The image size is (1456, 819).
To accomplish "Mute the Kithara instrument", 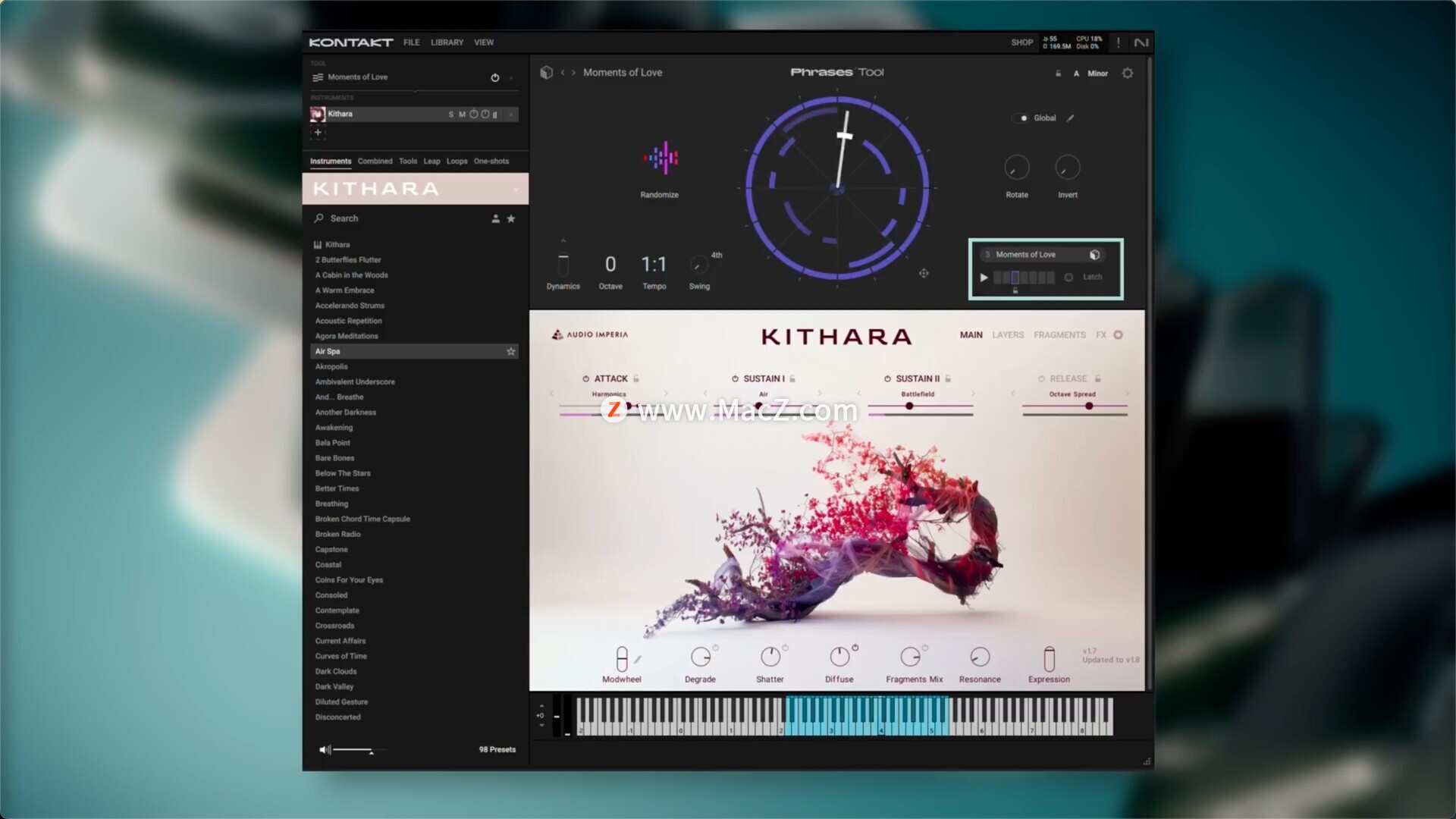I will tap(462, 115).
